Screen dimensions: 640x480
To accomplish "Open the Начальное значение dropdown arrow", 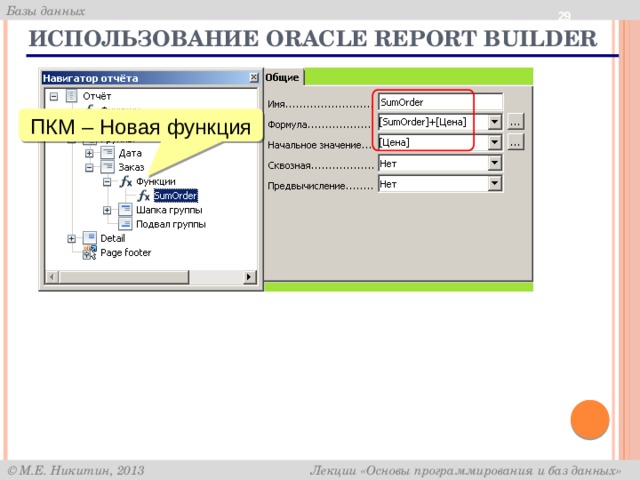I will pyautogui.click(x=494, y=142).
